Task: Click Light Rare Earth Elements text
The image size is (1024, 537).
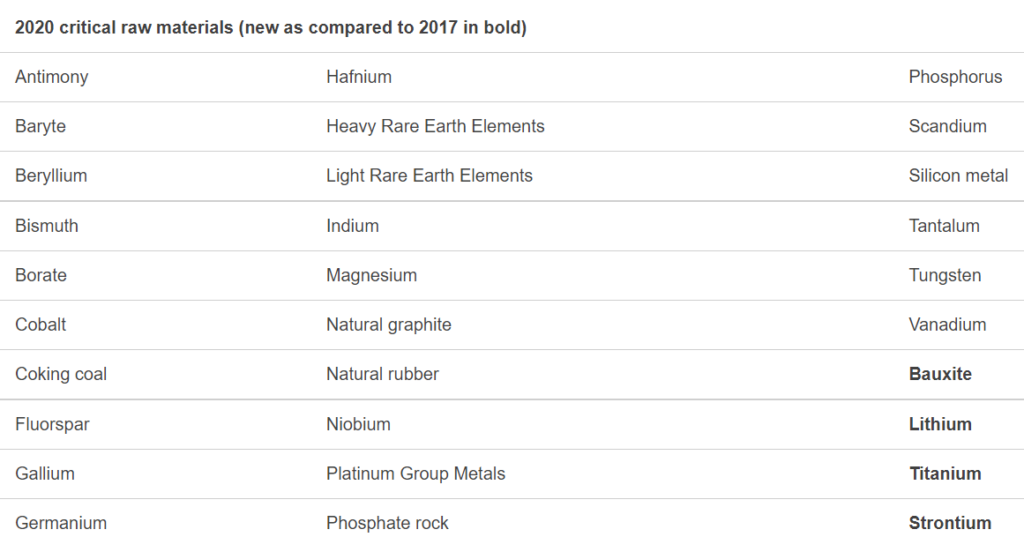Action: (429, 176)
